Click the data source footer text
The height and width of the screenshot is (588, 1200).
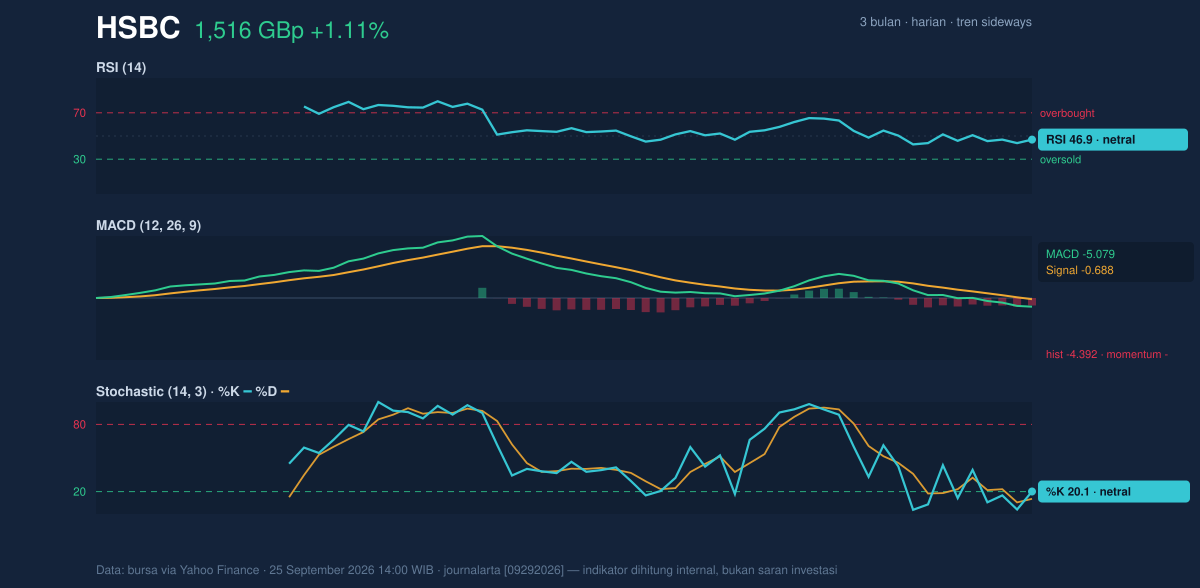467,570
